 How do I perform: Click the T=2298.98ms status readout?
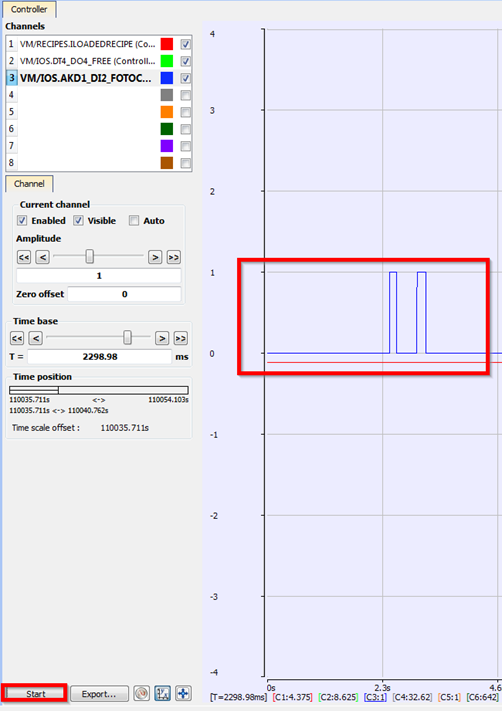(239, 697)
